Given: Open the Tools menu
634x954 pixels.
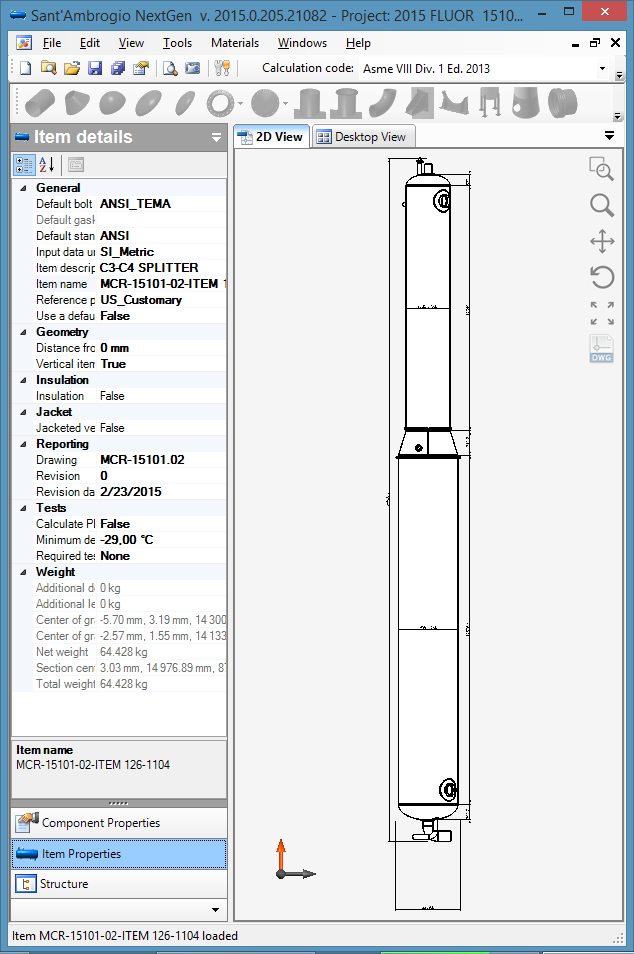Looking at the screenshot, I should tap(177, 43).
